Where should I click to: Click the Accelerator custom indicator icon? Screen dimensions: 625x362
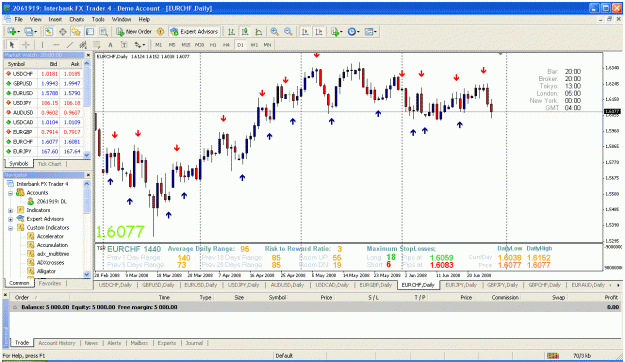click(31, 236)
